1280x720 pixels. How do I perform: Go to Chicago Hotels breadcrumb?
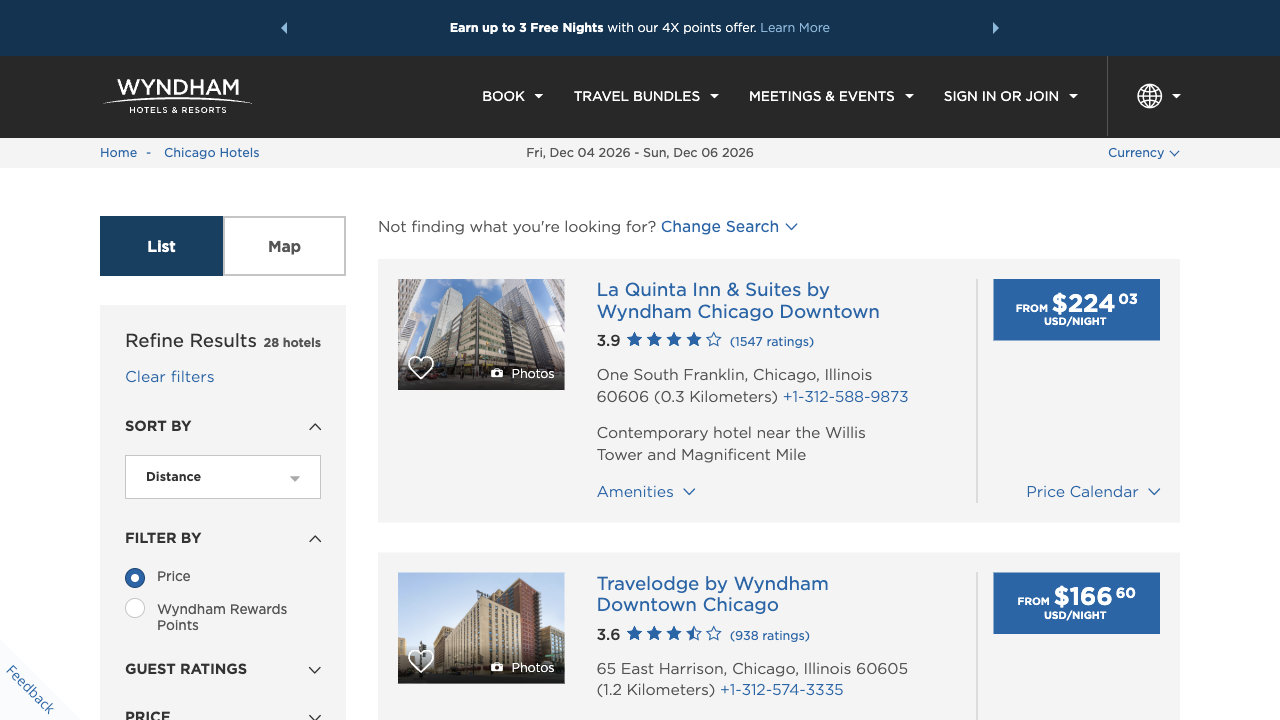[x=212, y=153]
